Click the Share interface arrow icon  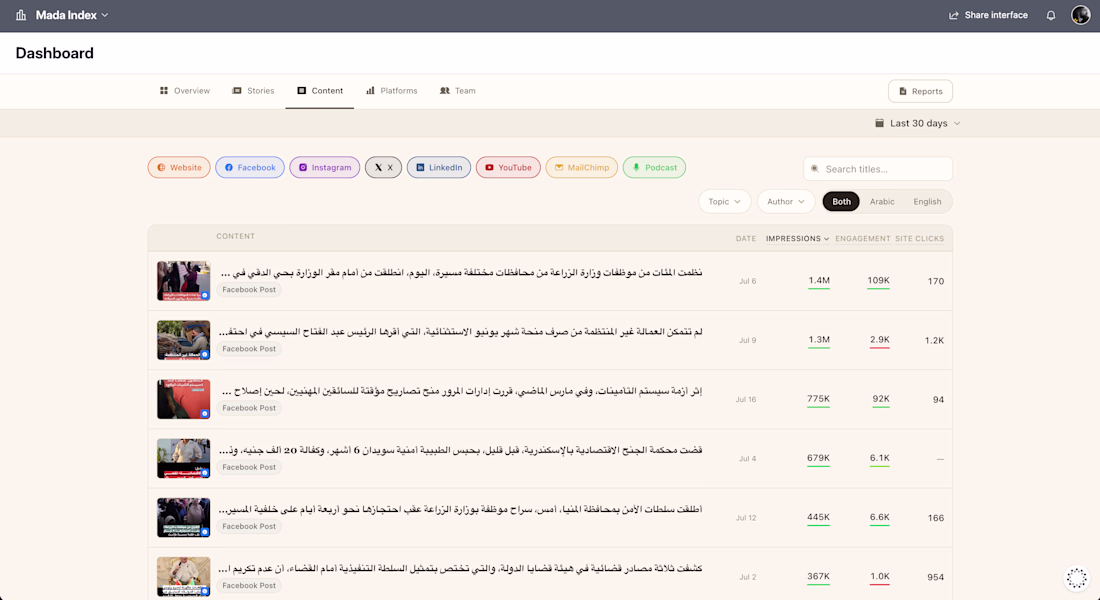(953, 15)
